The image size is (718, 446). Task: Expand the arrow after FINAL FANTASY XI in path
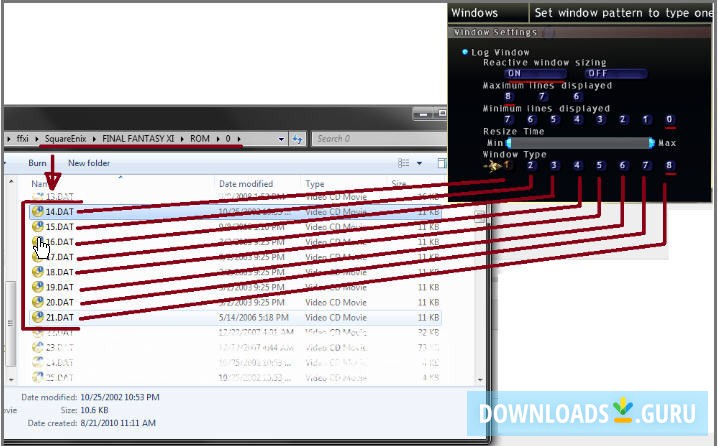[182, 139]
